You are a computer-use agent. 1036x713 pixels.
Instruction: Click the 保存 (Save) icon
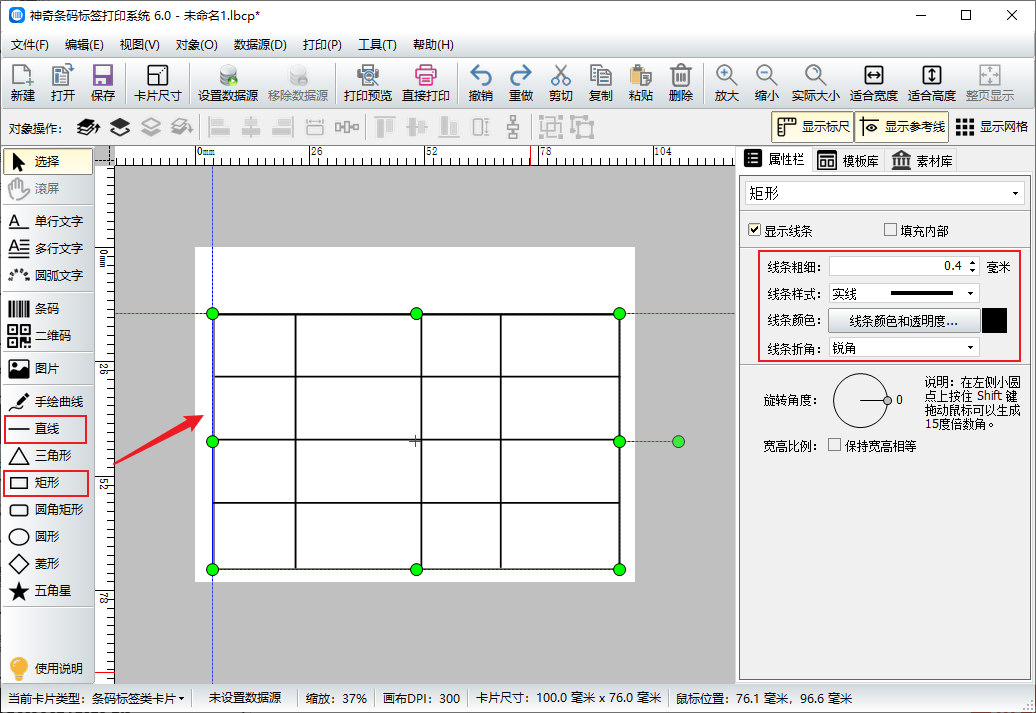(102, 83)
